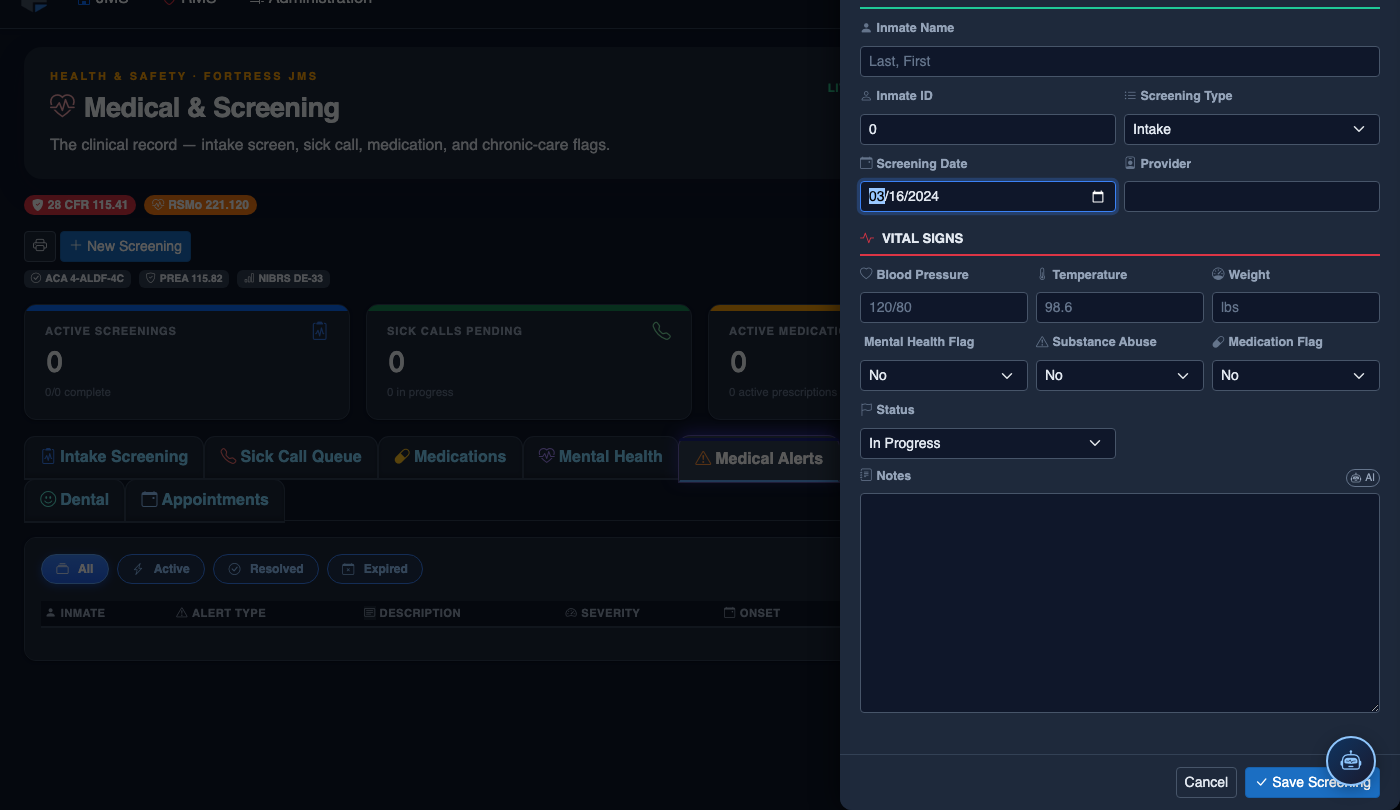Focus the Temperature field
The image size is (1400, 810).
1120,308
